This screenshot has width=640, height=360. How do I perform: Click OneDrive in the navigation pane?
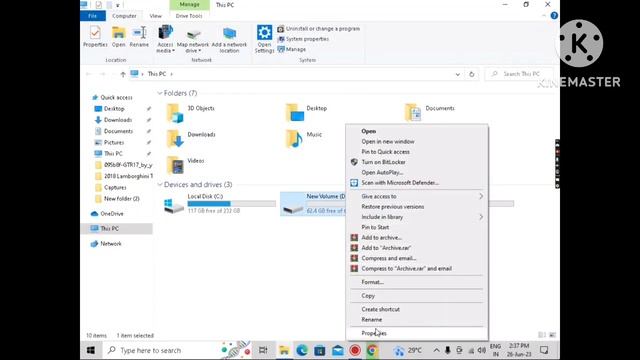(x=111, y=214)
